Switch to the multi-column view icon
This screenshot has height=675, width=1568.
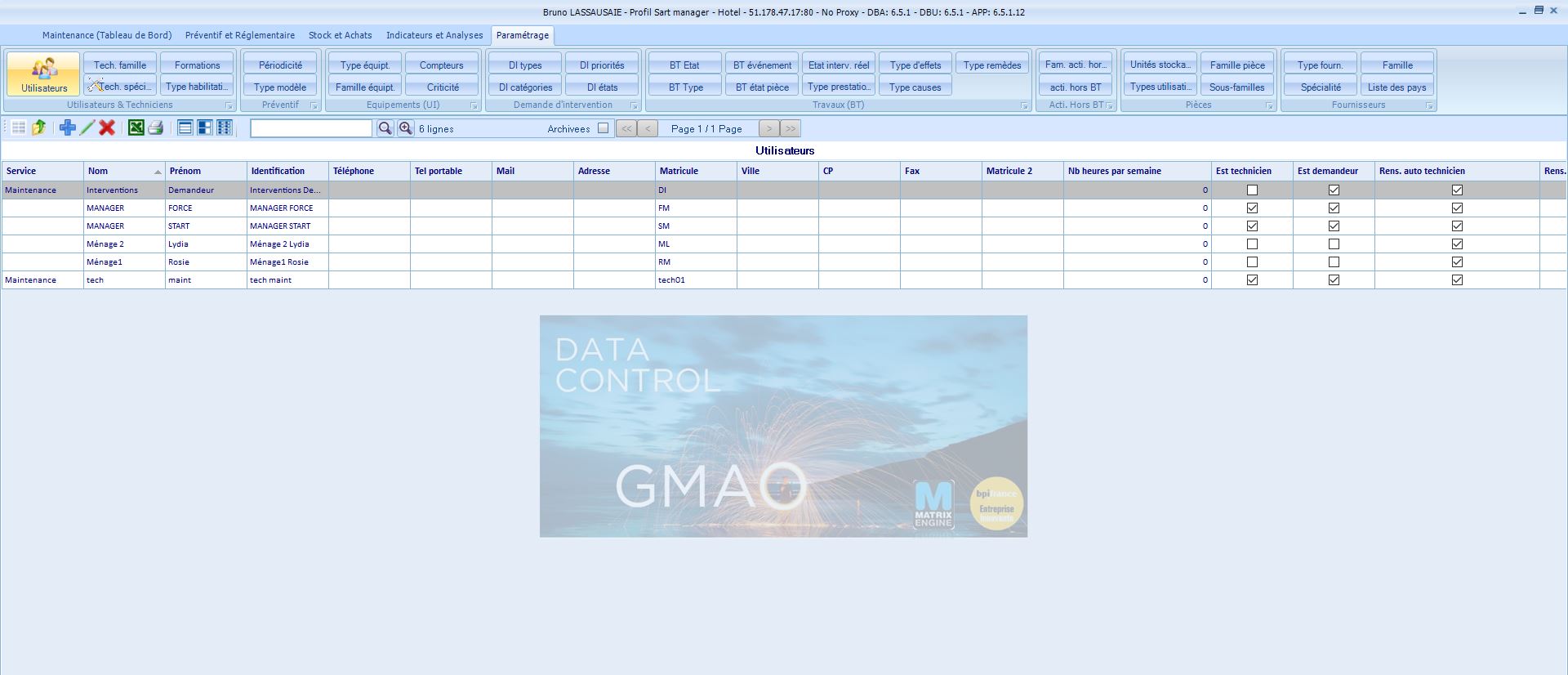point(225,127)
